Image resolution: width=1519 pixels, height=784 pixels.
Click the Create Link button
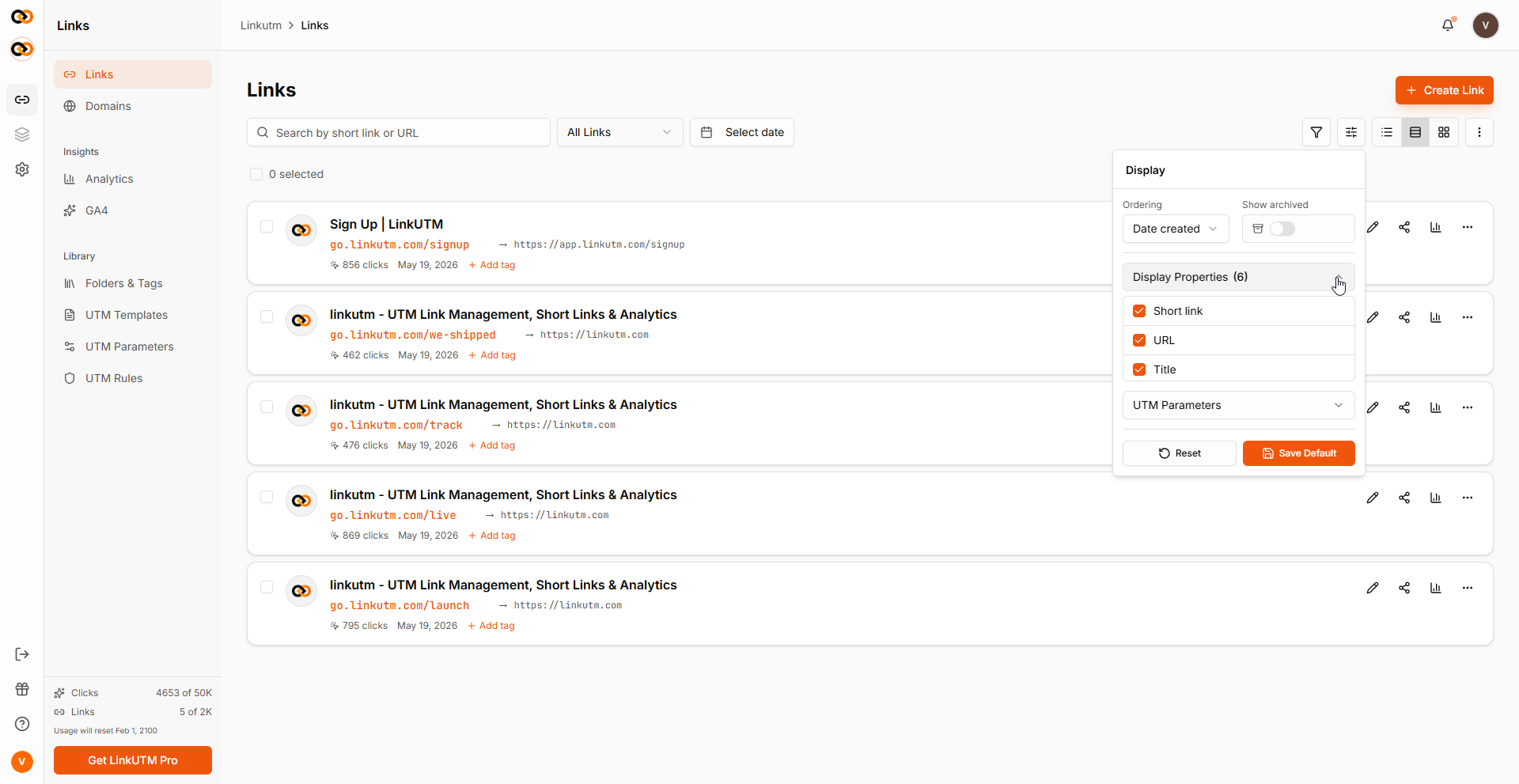(1445, 90)
